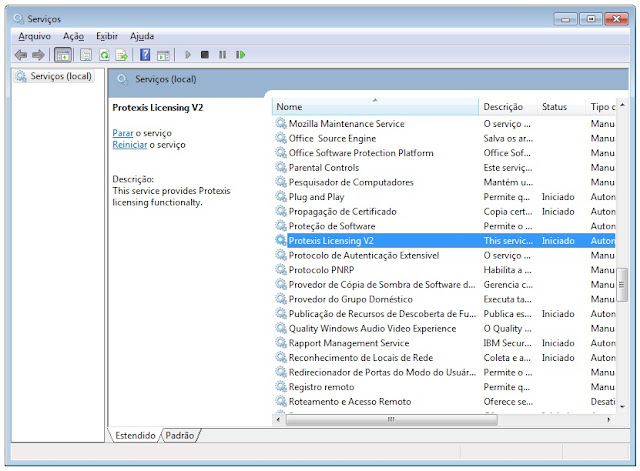
Task: Click the Serviços (local) pane header
Action: pyautogui.click(x=165, y=79)
